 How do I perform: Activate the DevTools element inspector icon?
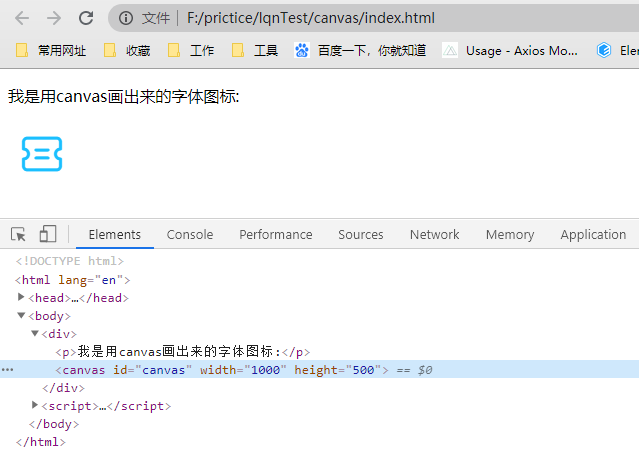coord(18,234)
